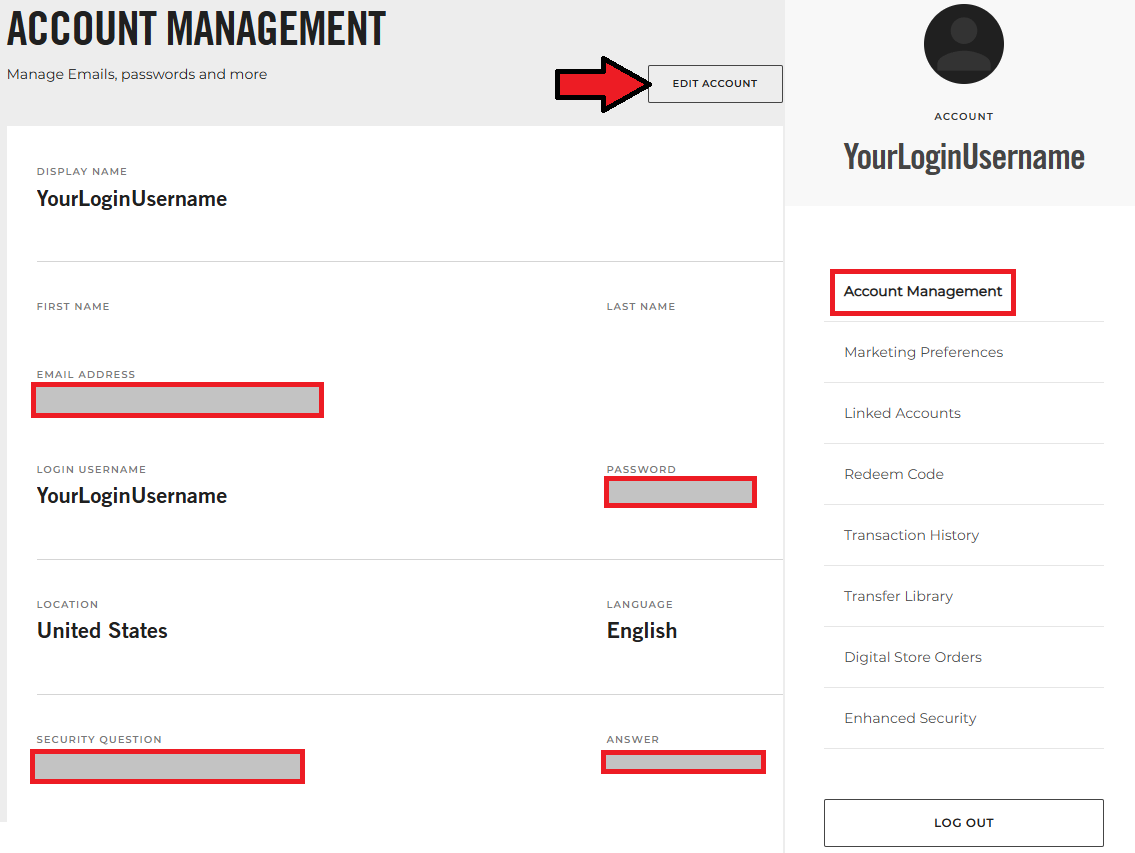1135x853 pixels.
Task: Navigate to Digital Store Orders
Action: point(912,657)
